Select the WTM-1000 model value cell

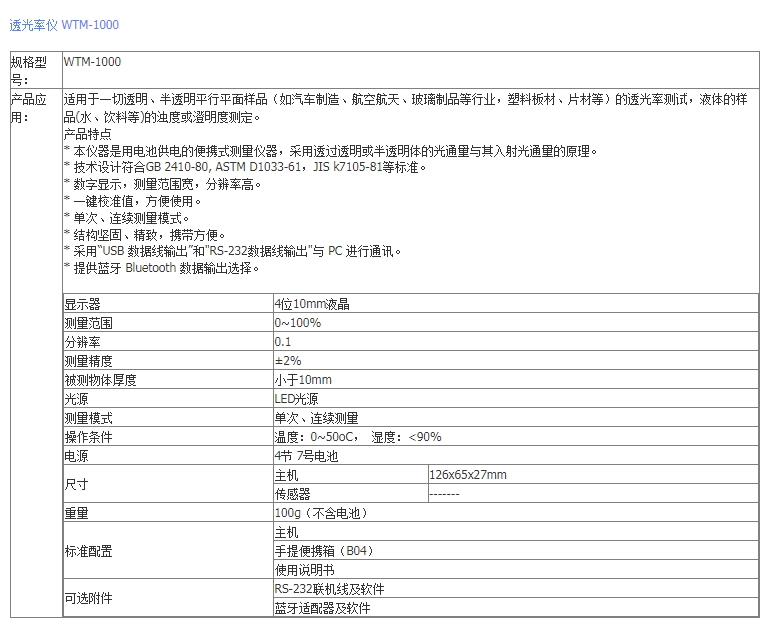pyautogui.click(x=93, y=62)
